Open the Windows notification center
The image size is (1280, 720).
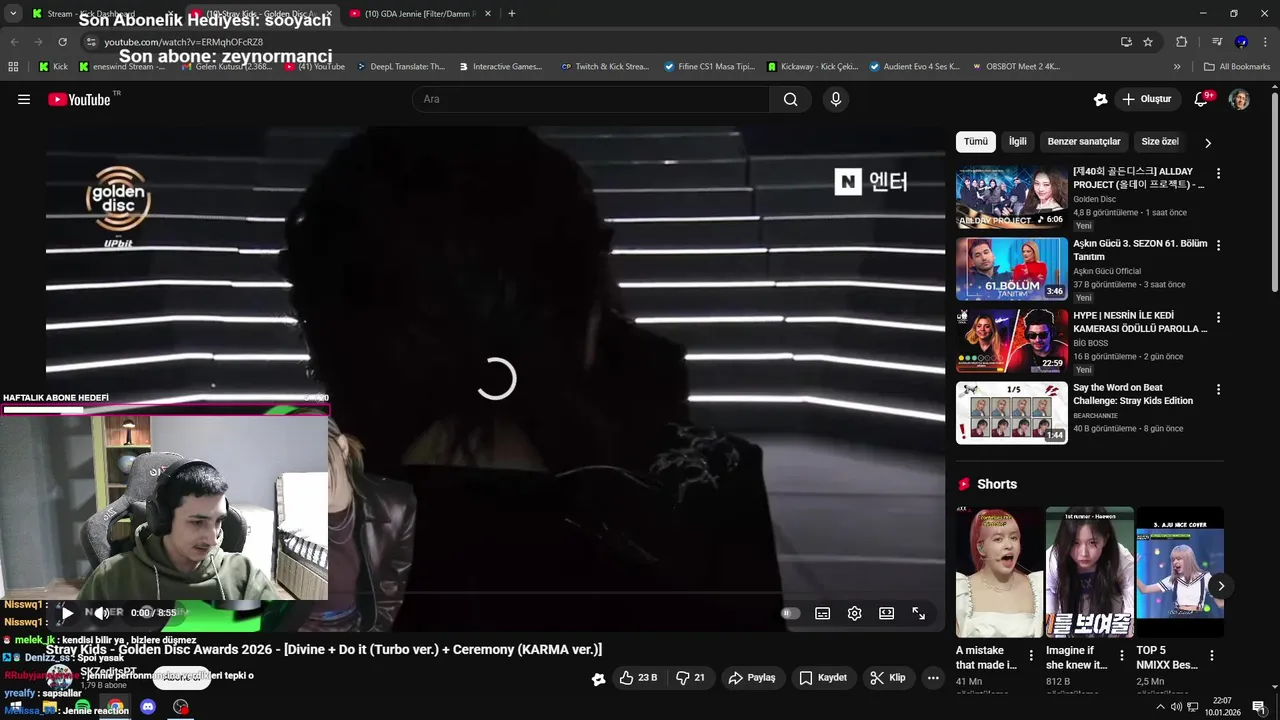click(1258, 707)
